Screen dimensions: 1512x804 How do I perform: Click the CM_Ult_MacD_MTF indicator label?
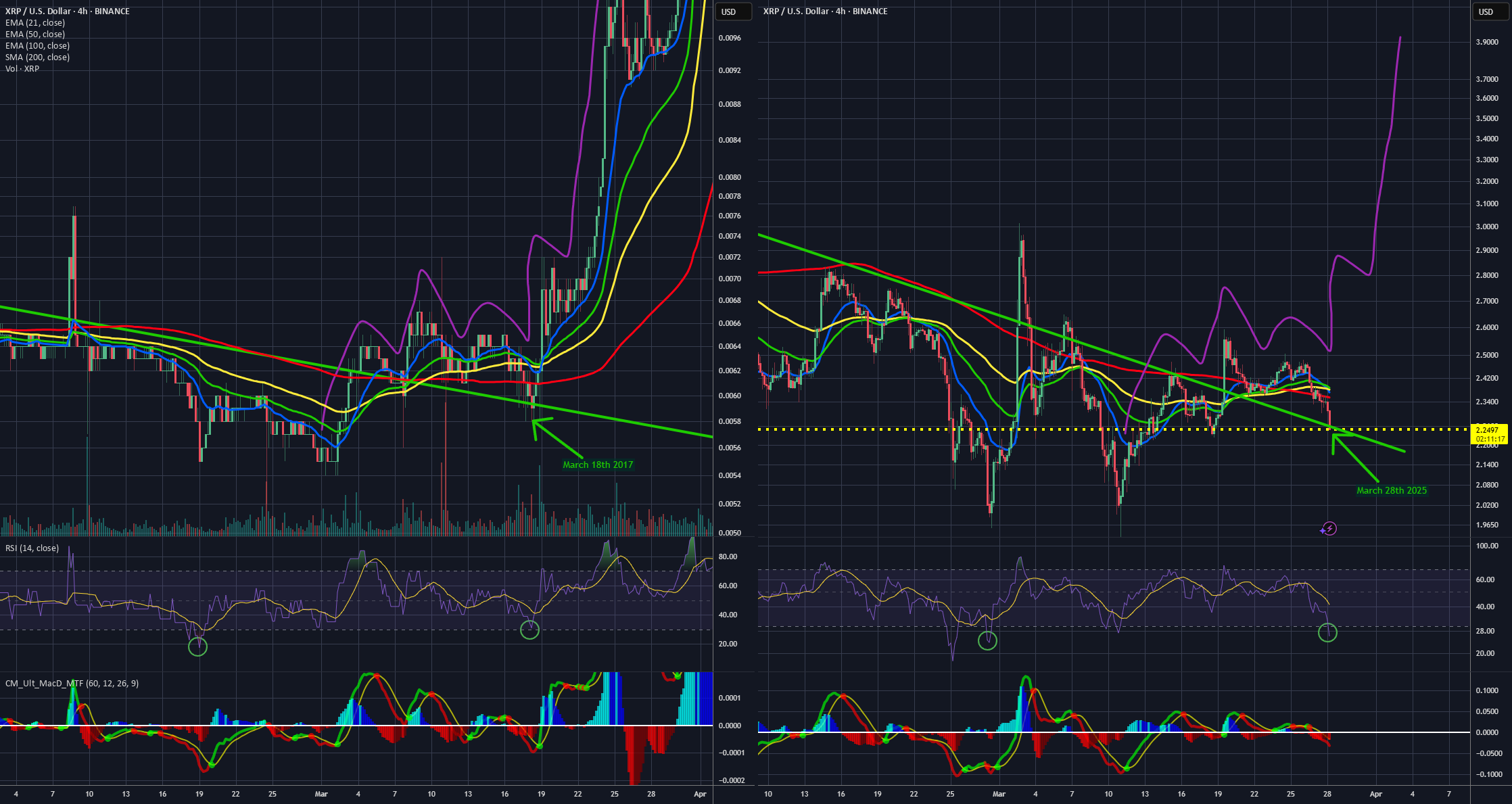(x=72, y=684)
